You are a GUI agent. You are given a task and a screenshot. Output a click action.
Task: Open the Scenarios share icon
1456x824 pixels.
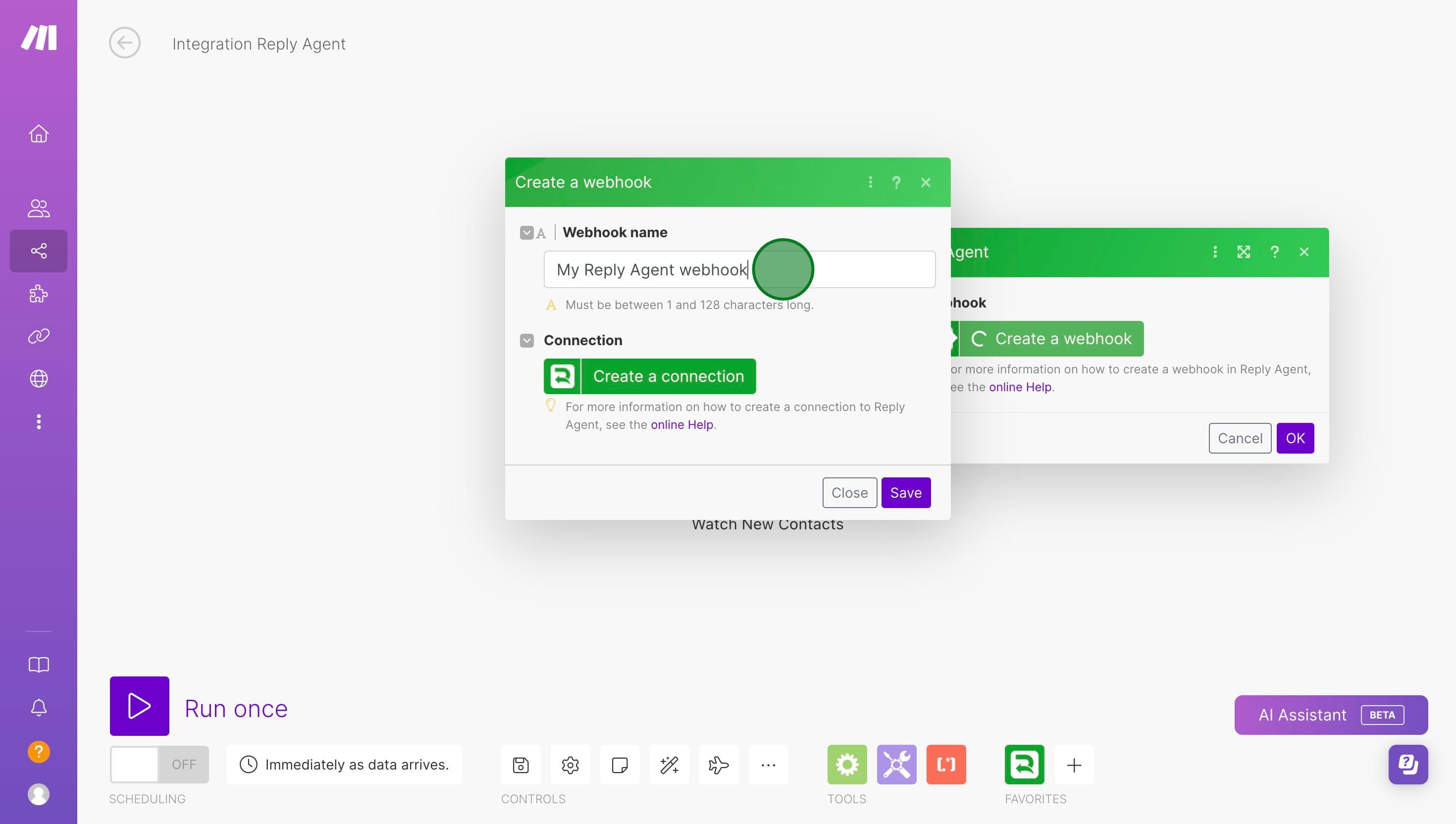39,251
